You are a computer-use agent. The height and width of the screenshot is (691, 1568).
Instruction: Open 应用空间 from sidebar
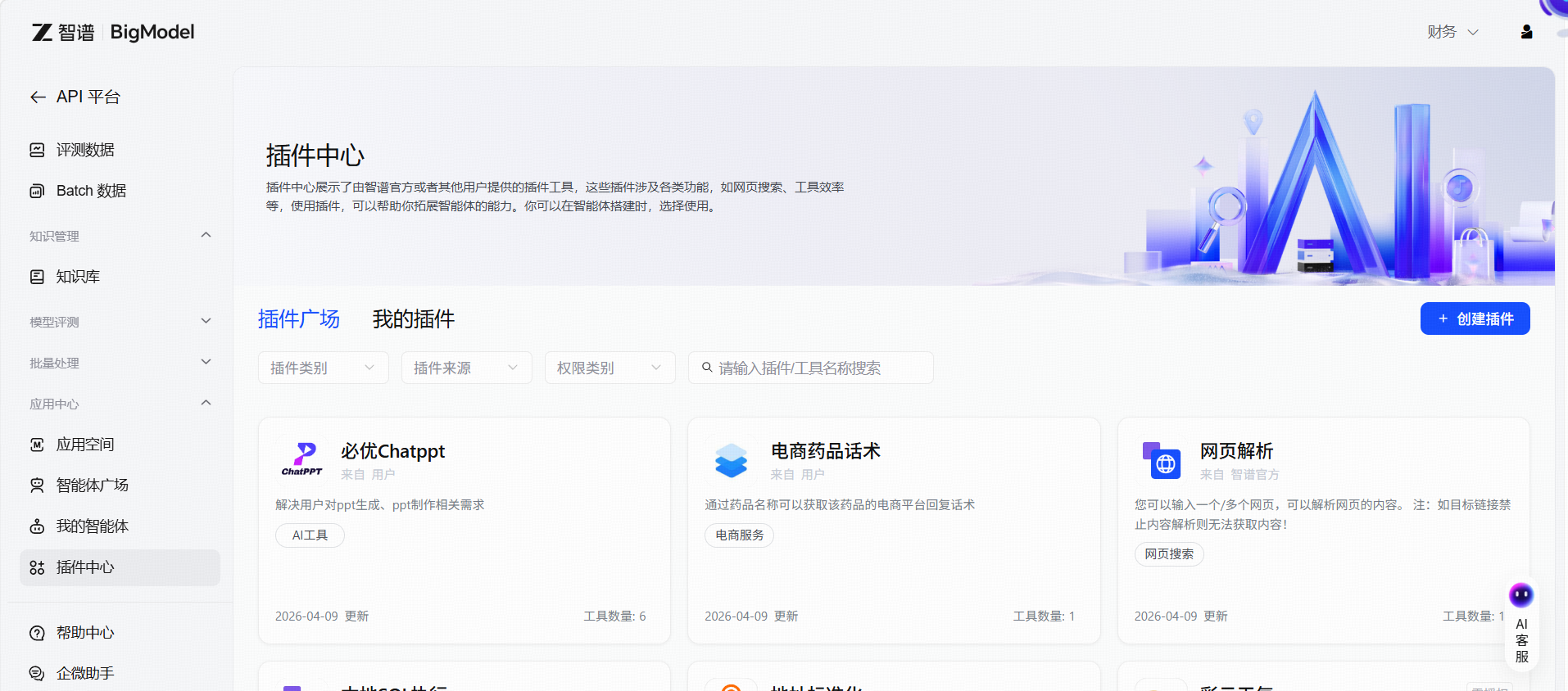pos(84,445)
